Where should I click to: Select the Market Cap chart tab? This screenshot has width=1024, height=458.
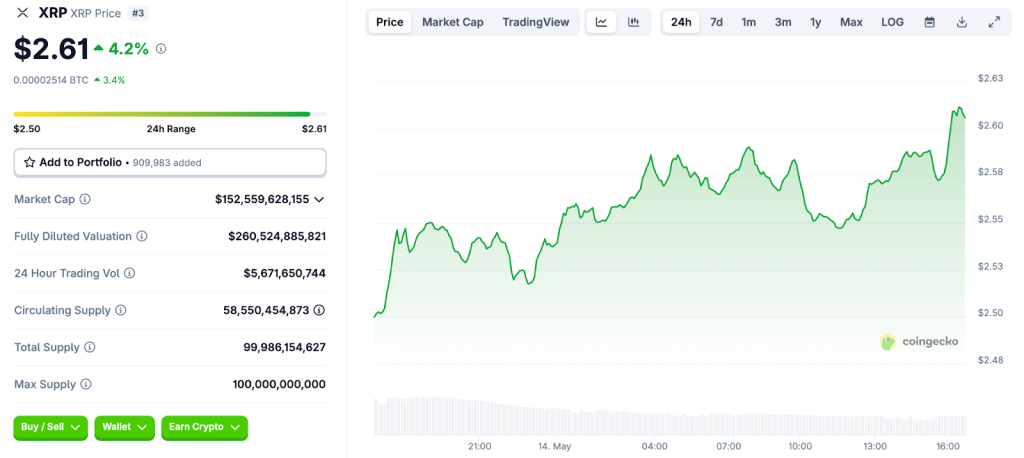point(453,22)
